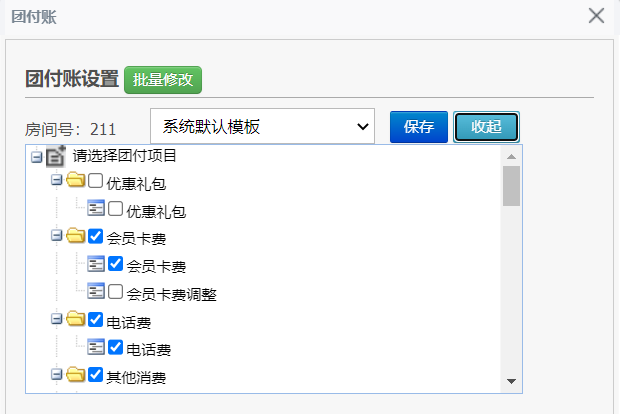The image size is (620, 414).
Task: Click the tree scrollbar down arrow
Action: (511, 381)
